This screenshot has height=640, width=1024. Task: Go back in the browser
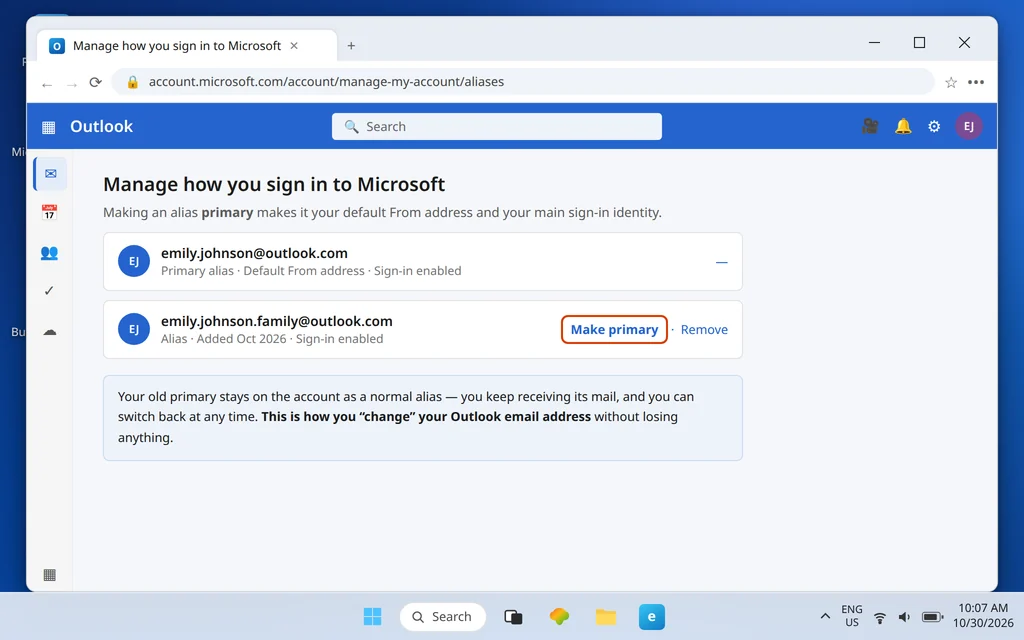click(x=47, y=84)
